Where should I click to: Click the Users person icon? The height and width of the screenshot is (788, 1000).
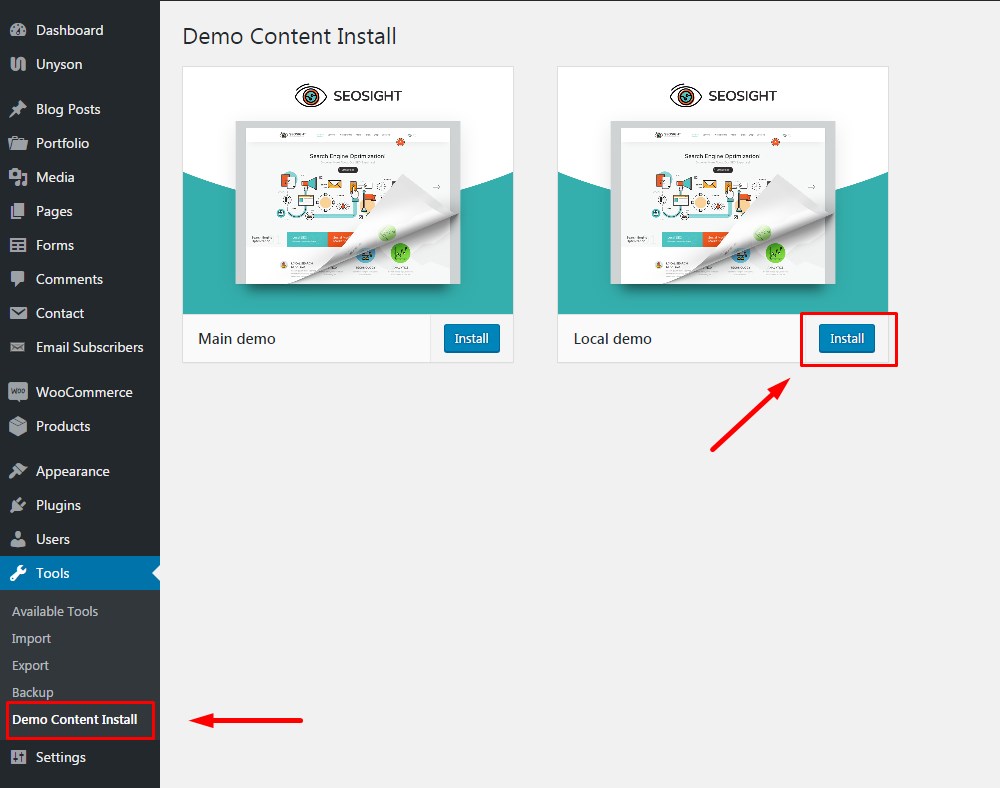pyautogui.click(x=18, y=539)
